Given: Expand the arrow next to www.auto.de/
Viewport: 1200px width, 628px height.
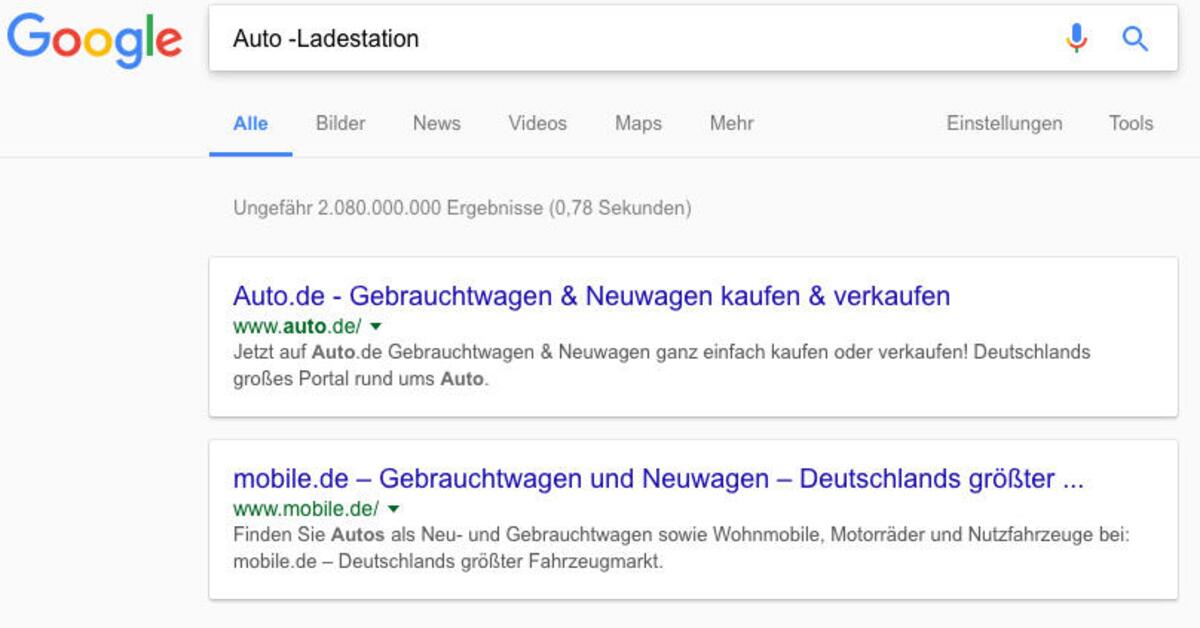Looking at the screenshot, I should [376, 327].
